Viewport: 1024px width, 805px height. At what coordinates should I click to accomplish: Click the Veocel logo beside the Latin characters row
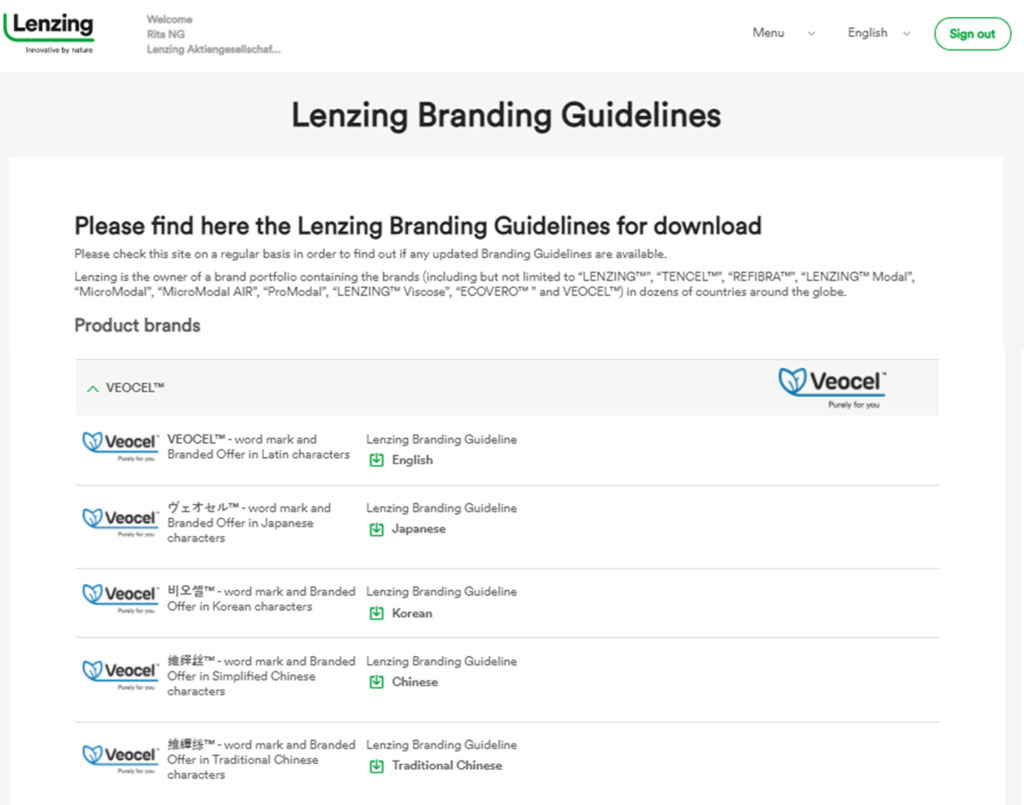coord(120,447)
